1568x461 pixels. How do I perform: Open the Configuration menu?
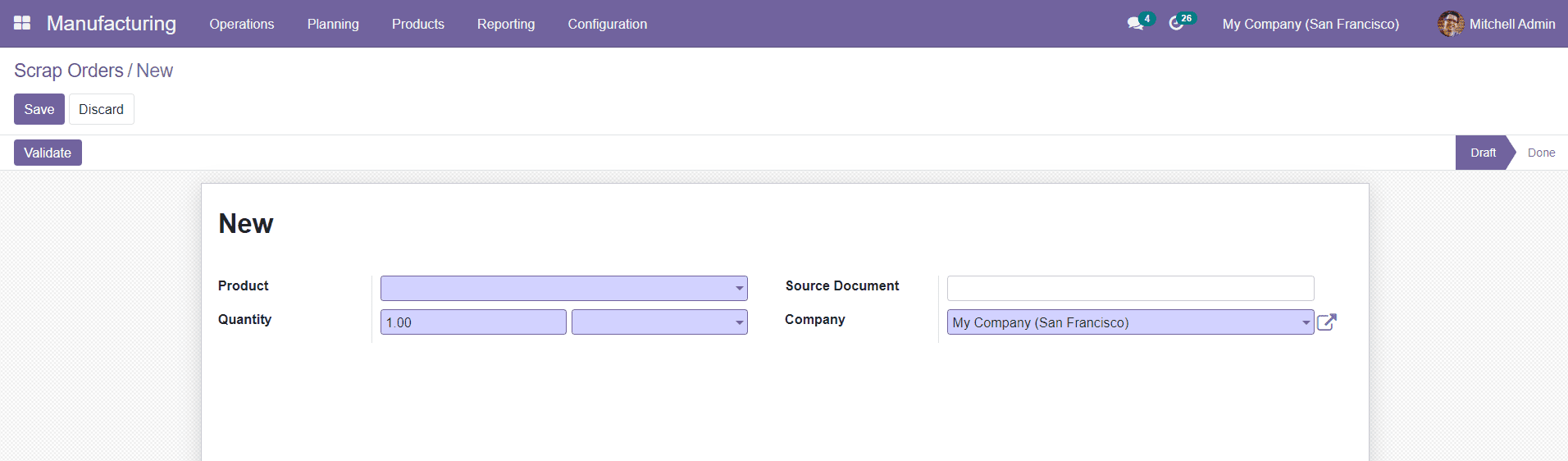607,24
